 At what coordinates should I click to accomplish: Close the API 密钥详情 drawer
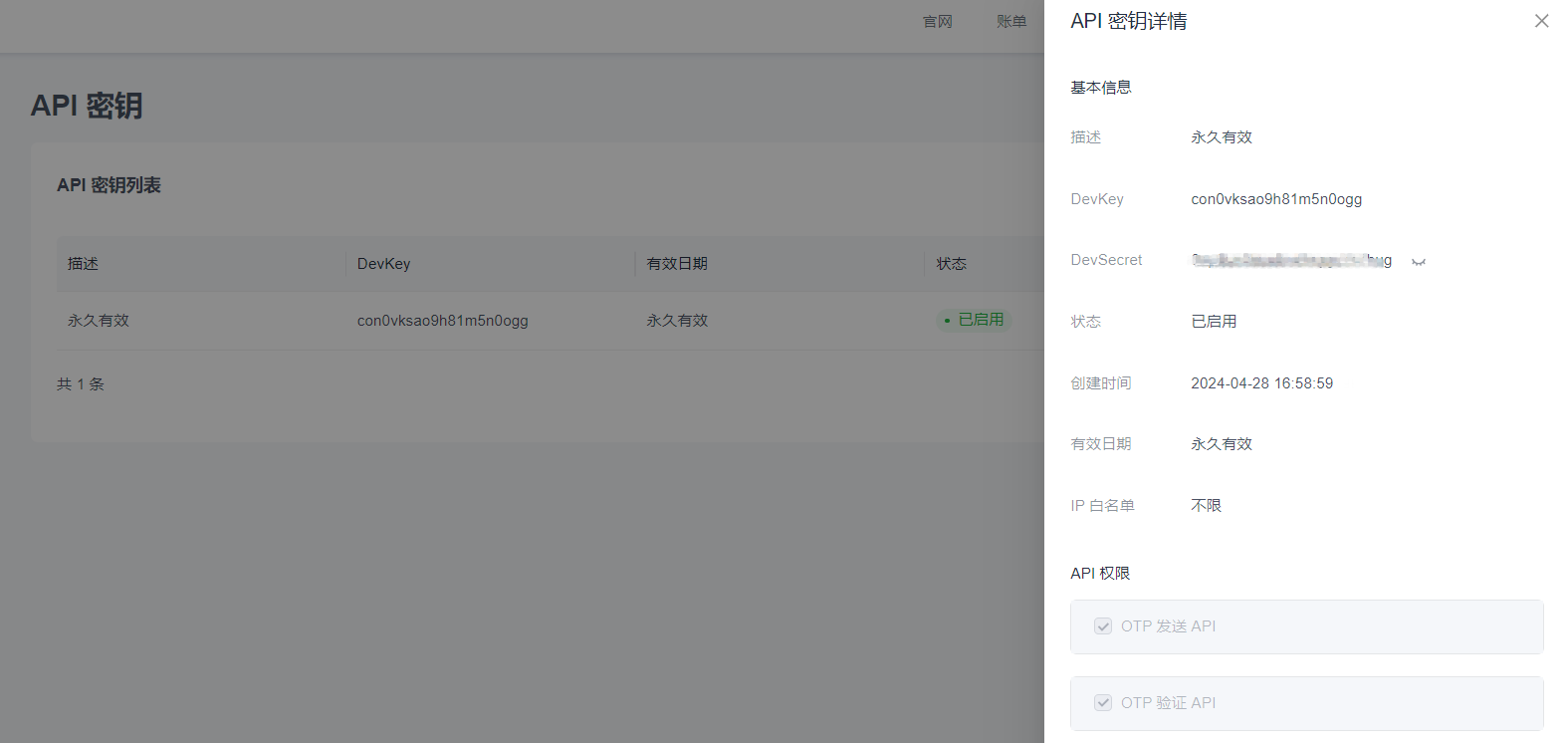coord(1541,21)
